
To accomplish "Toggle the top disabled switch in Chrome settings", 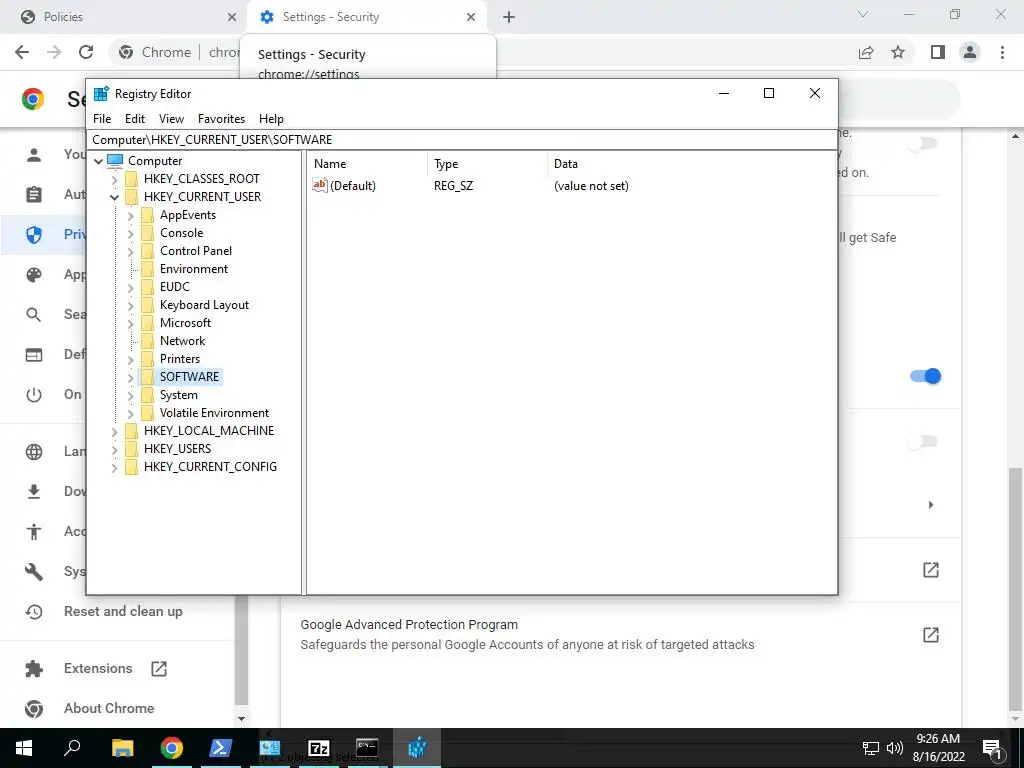I will (x=922, y=143).
